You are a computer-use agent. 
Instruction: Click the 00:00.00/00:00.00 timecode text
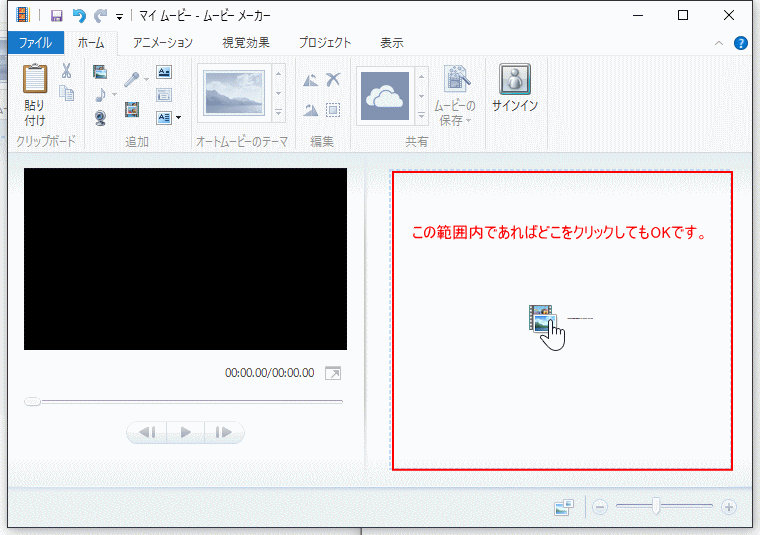tap(269, 373)
